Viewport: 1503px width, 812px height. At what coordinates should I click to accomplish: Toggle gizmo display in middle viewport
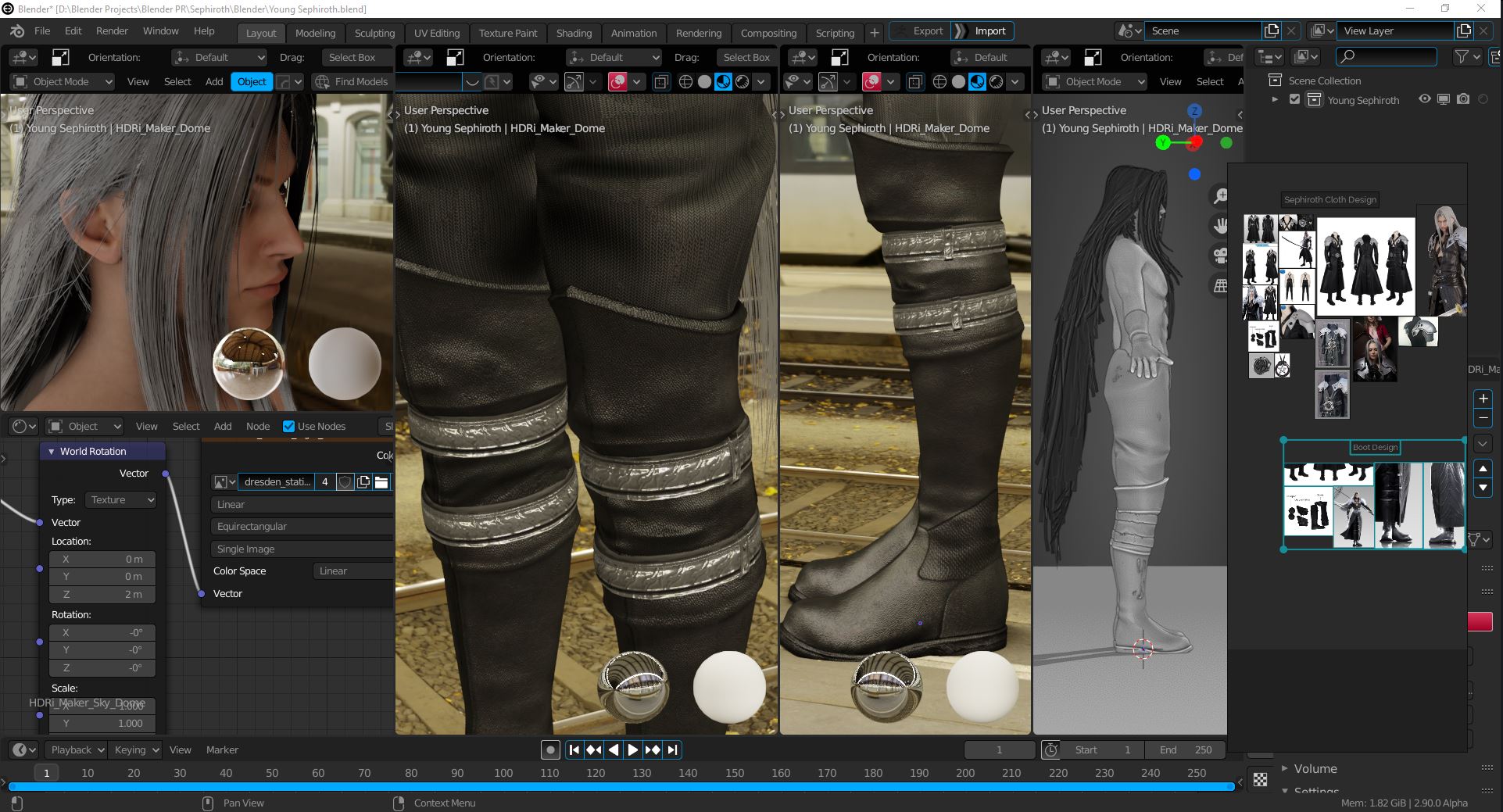pos(574,81)
